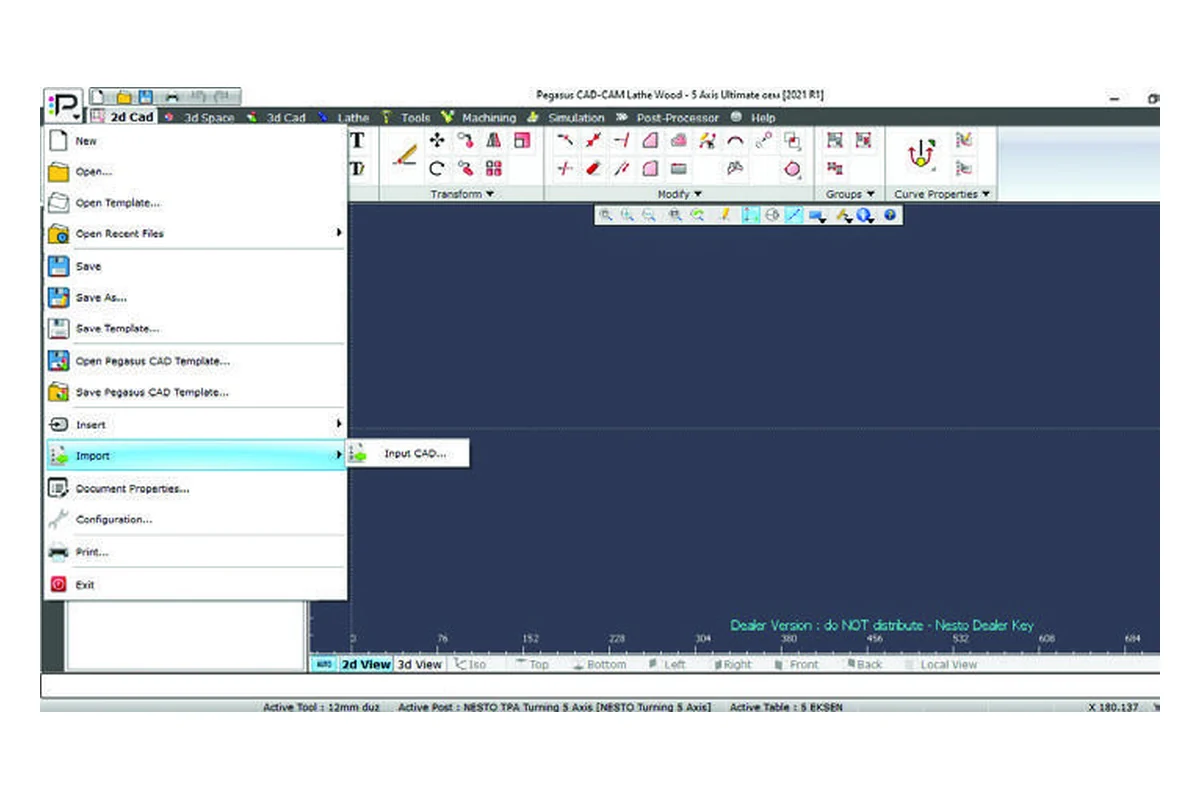Switch to the 3d Space ribbon tab
The height and width of the screenshot is (800, 1200).
(x=200, y=118)
